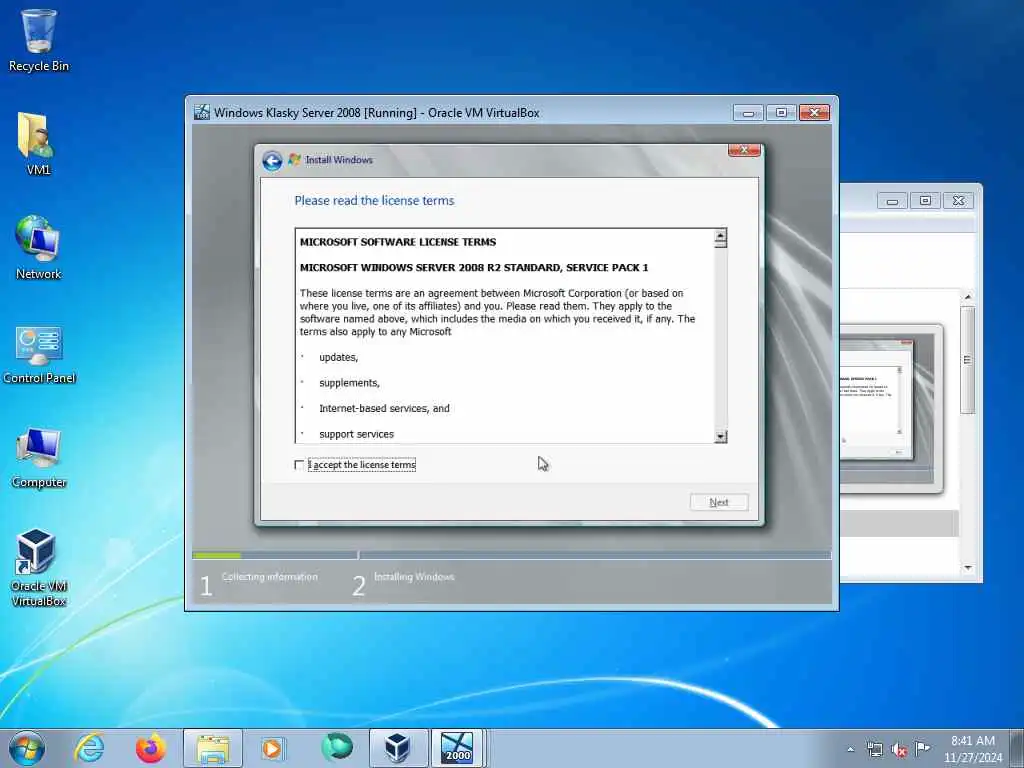Close the background window behind VirtualBox

click(959, 200)
